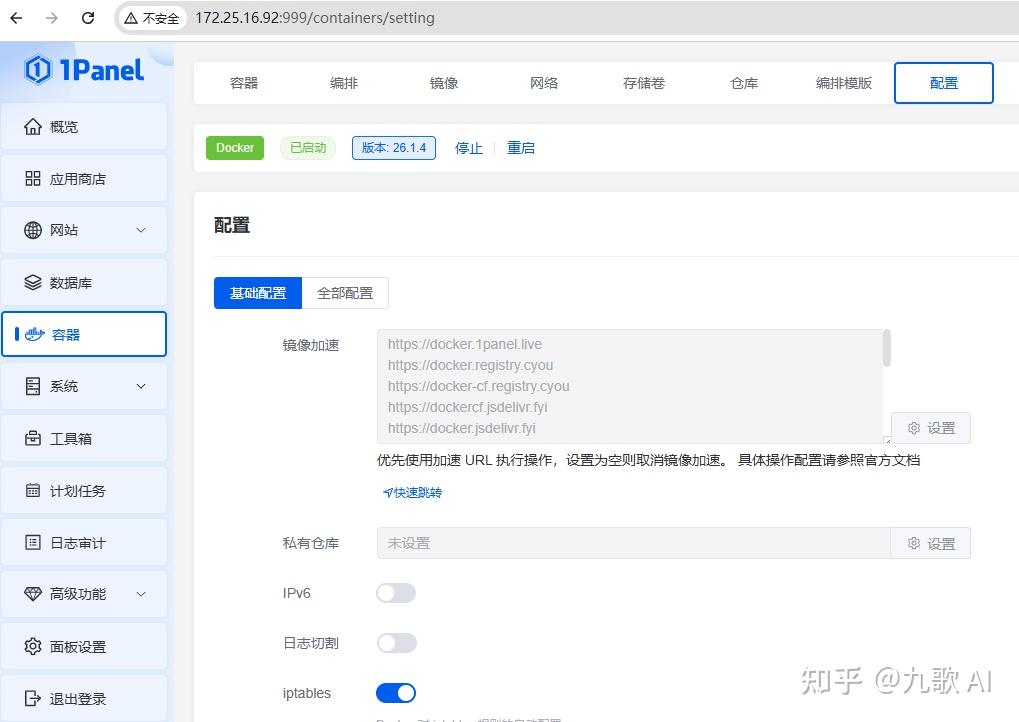Switch to the 编排 tab

(x=344, y=83)
